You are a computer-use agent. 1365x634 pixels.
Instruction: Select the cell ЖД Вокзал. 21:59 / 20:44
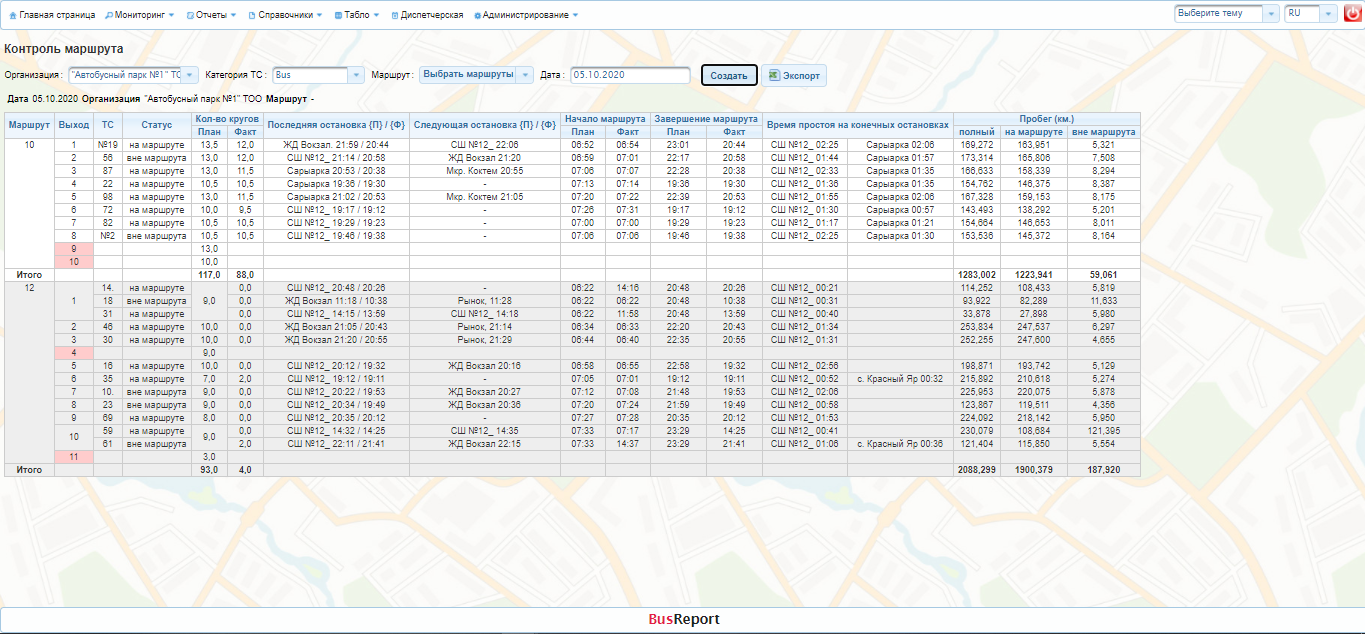coord(337,145)
